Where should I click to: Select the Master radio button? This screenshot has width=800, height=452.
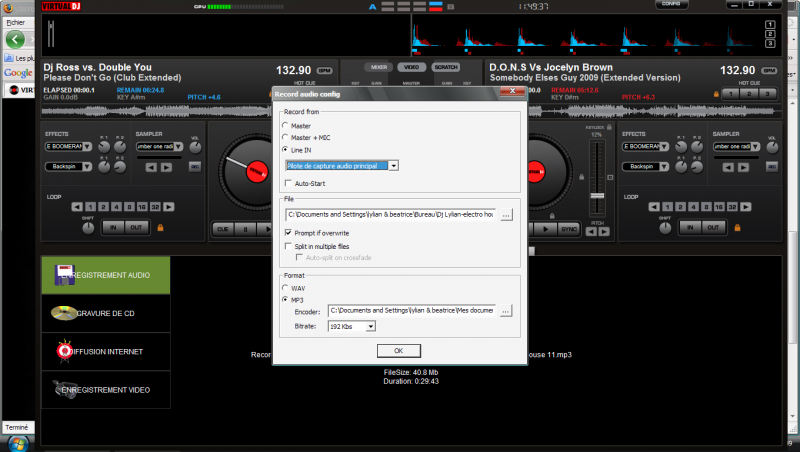tap(285, 125)
